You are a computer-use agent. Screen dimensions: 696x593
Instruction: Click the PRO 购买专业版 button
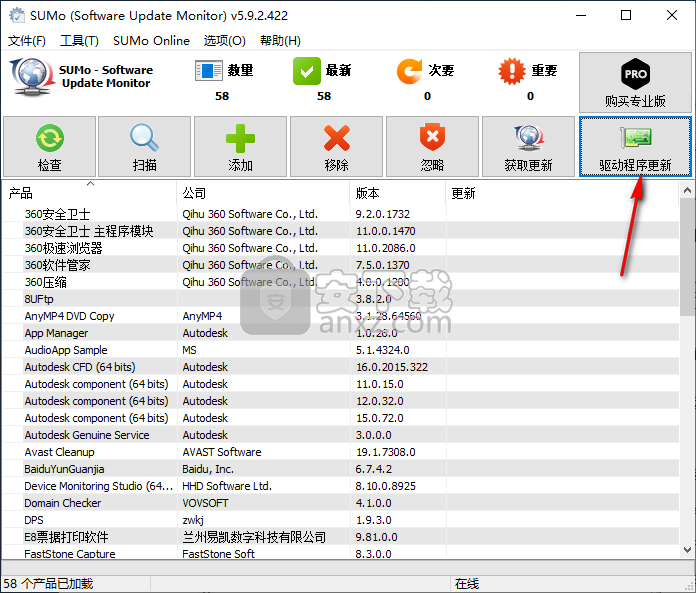[635, 83]
